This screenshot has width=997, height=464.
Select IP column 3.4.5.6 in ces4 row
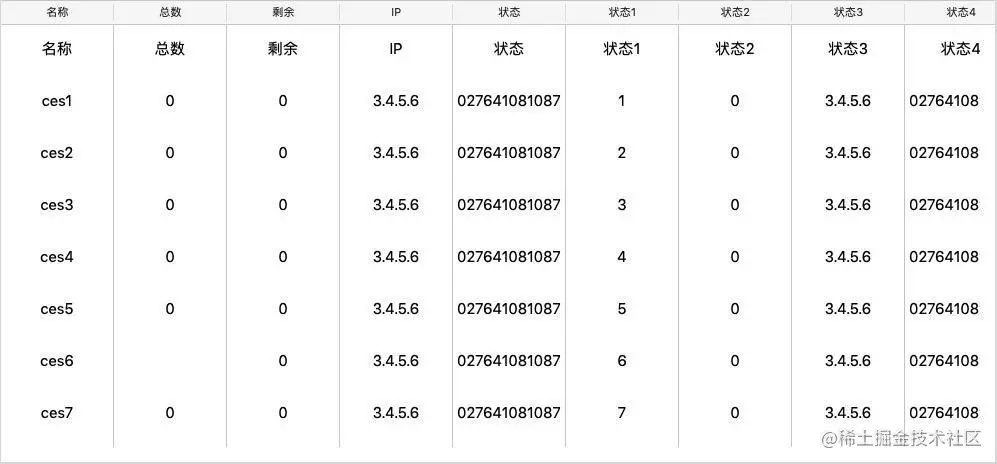click(x=395, y=257)
